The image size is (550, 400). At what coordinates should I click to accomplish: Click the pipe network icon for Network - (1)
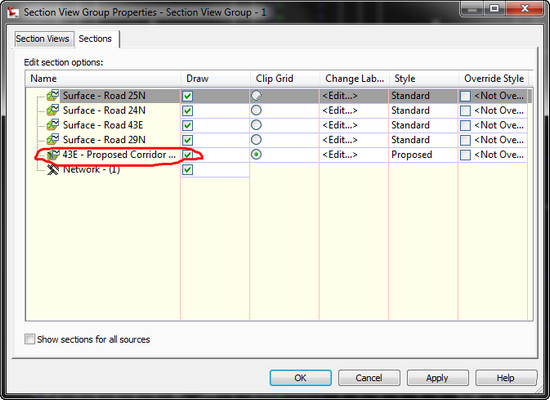coord(53,169)
